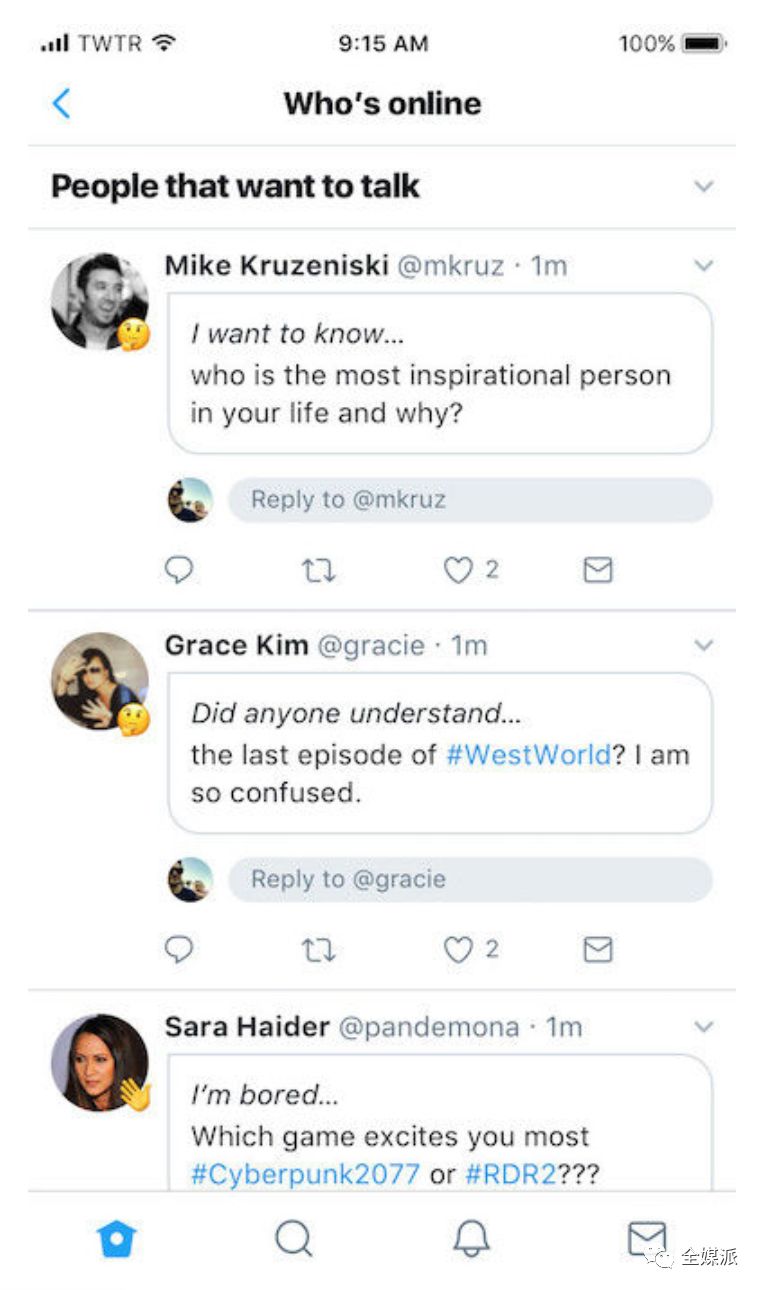Open Sara Haider's profile picture
The image size is (762, 1290).
point(99,1063)
